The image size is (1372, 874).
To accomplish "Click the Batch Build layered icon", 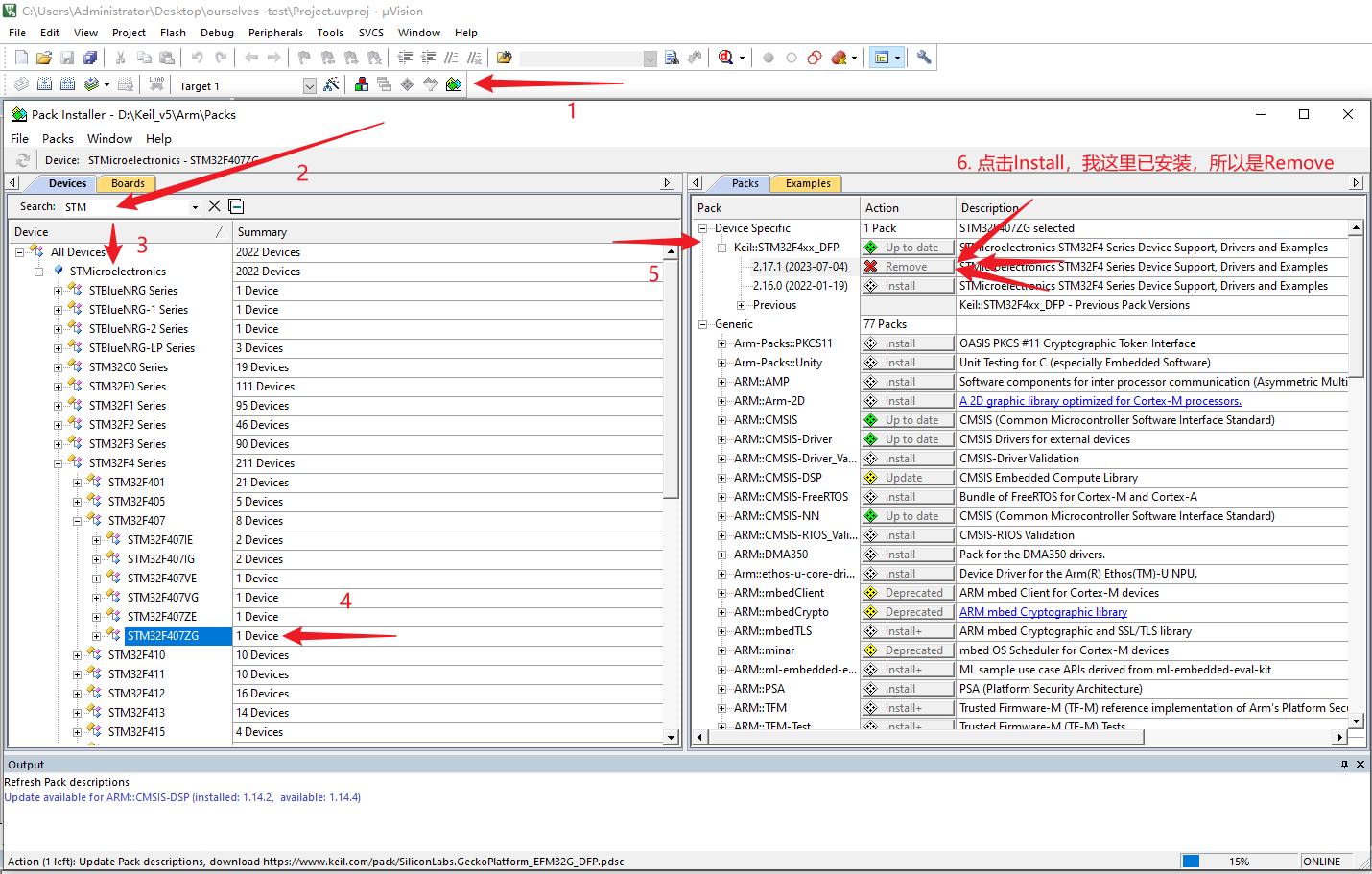I will click(x=91, y=84).
